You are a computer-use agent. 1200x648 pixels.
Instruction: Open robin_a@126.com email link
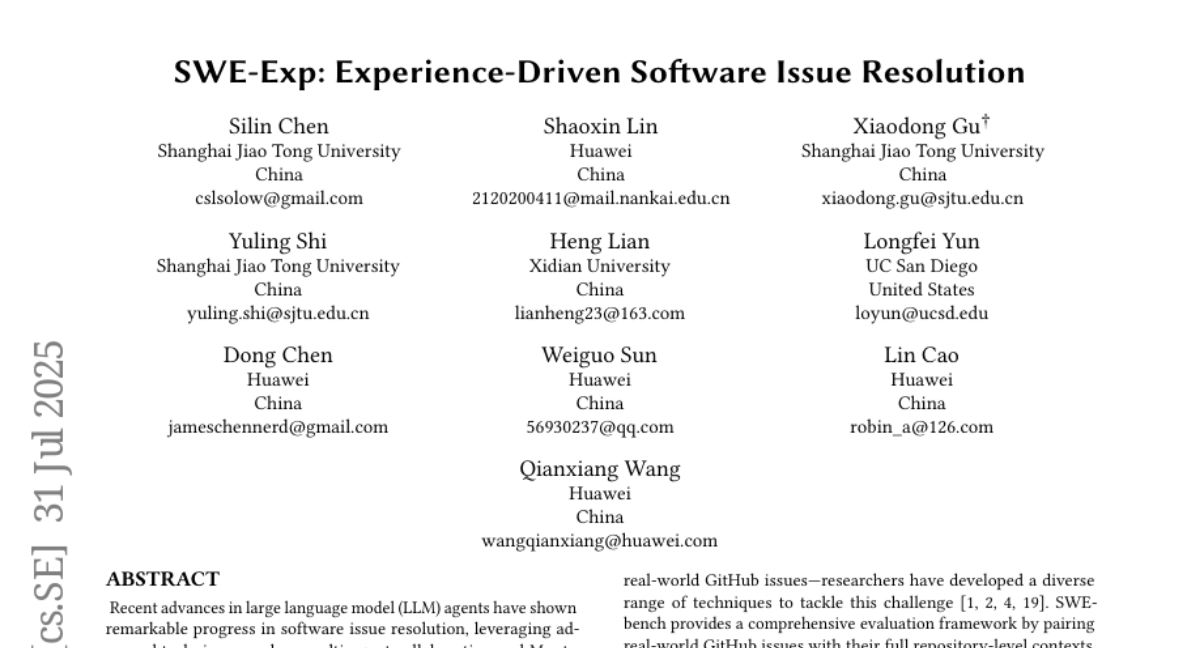pyautogui.click(x=921, y=427)
